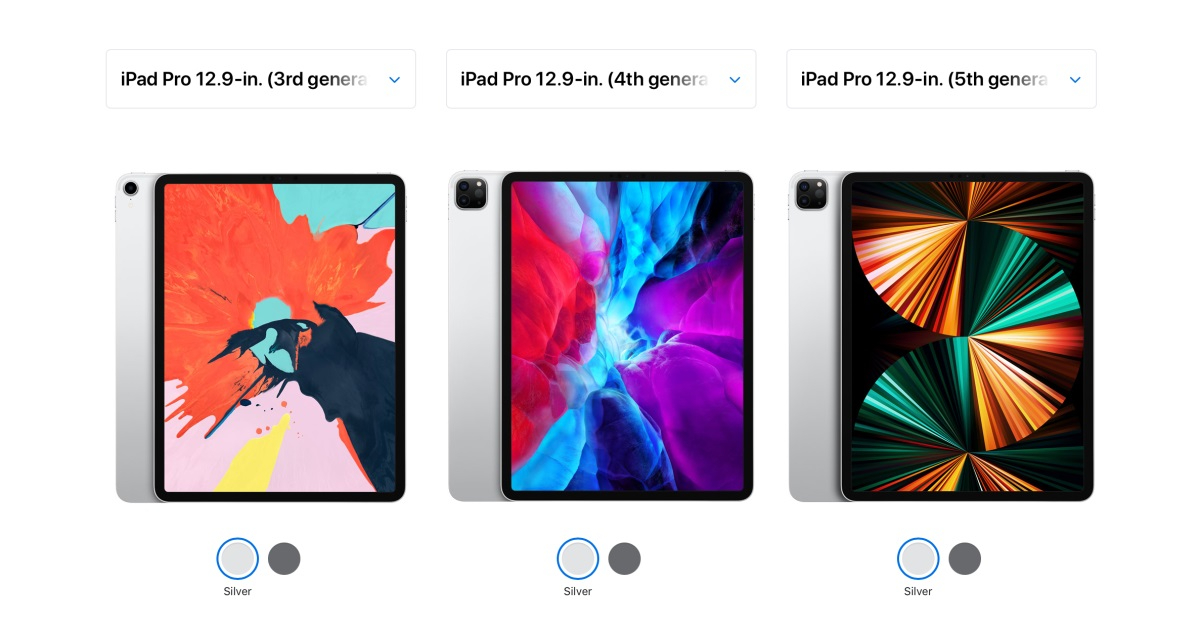Open the iPad Pro 4th generation model dropdown
1200x628 pixels.
pos(601,79)
